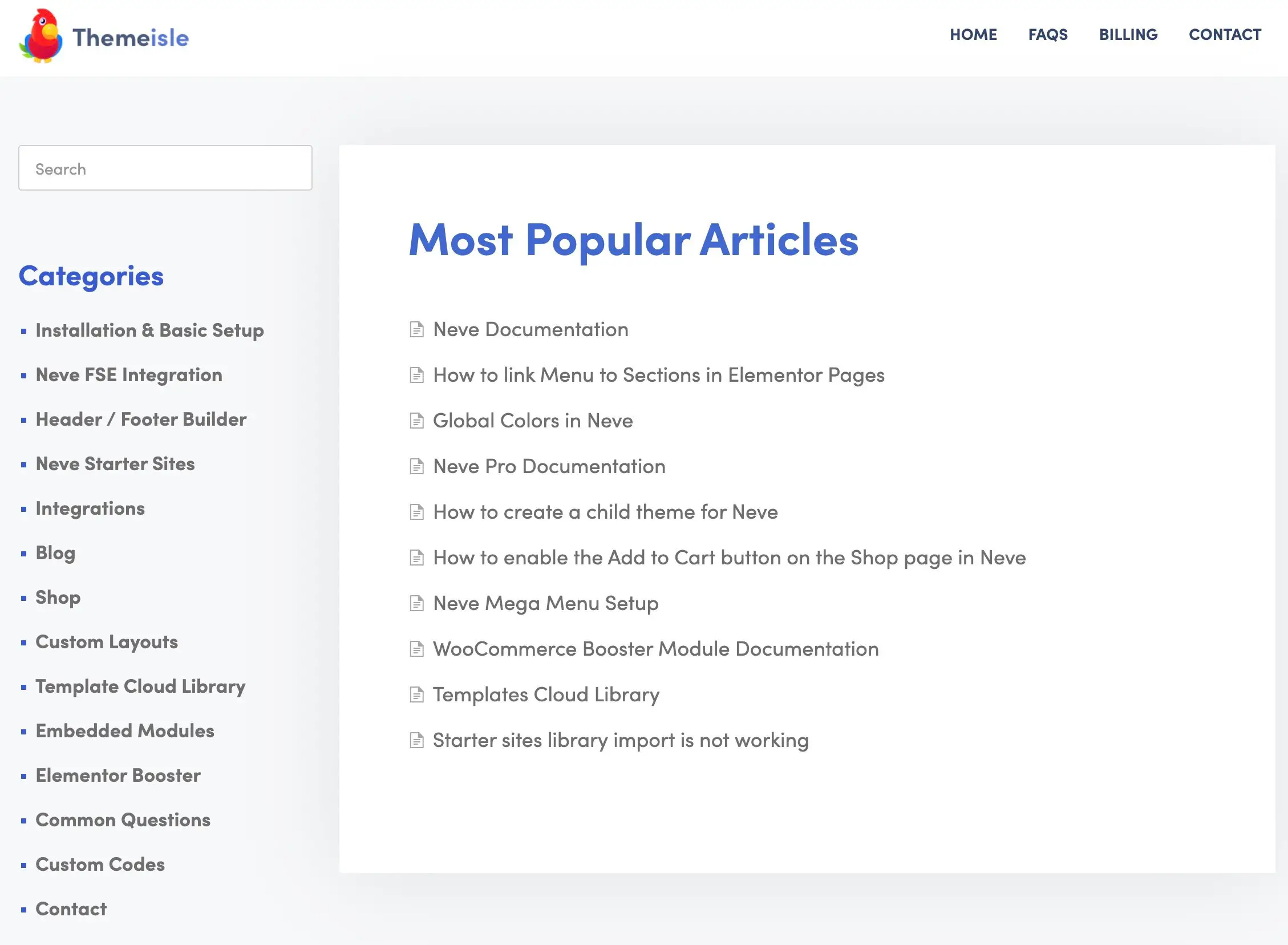1288x945 pixels.
Task: Click the document icon beside How to enable Add to Cart
Action: coord(417,558)
